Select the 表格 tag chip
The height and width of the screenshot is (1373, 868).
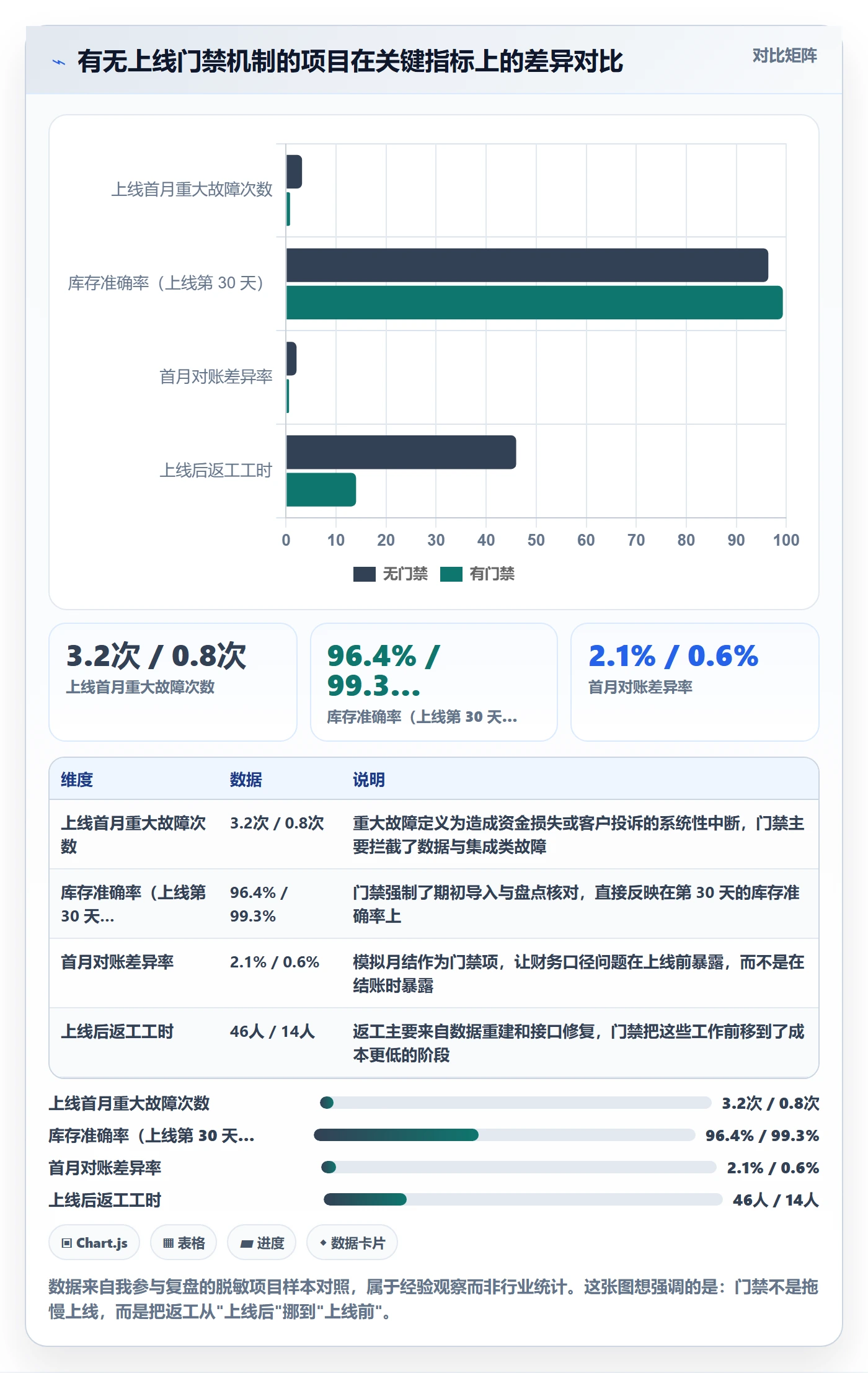(x=184, y=1243)
